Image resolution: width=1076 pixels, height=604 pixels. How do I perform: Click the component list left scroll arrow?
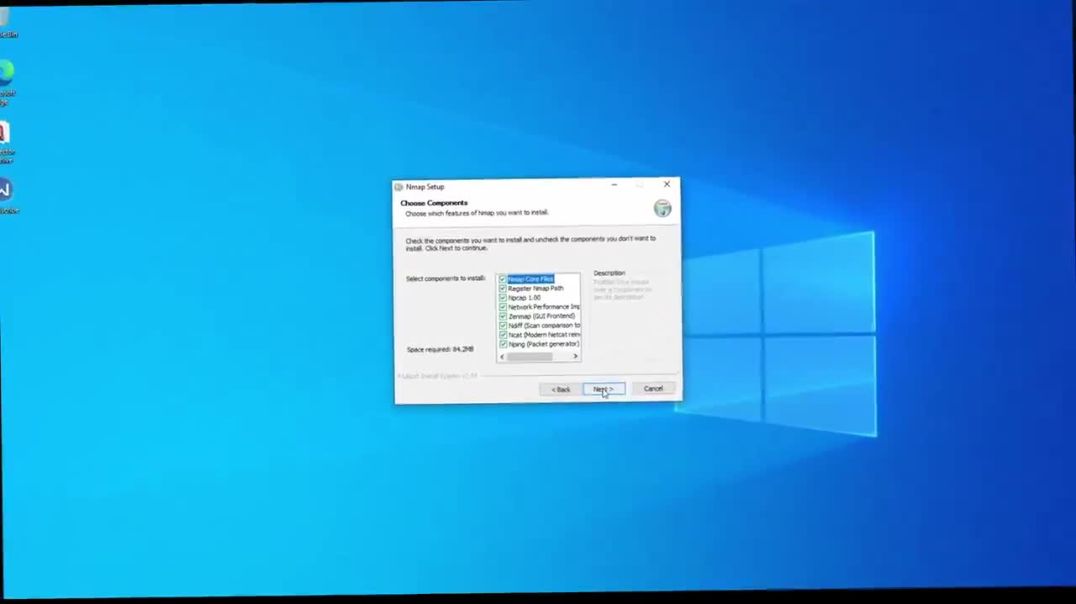click(502, 356)
